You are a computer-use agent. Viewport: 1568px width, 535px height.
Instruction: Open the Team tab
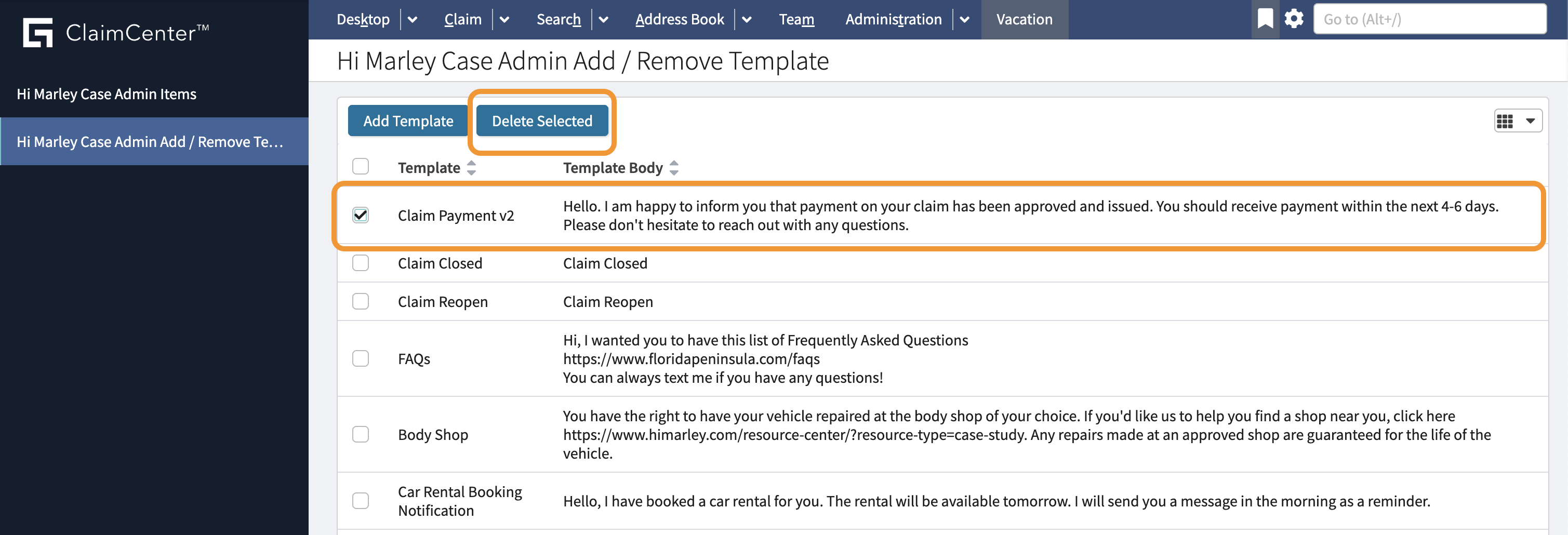click(796, 19)
